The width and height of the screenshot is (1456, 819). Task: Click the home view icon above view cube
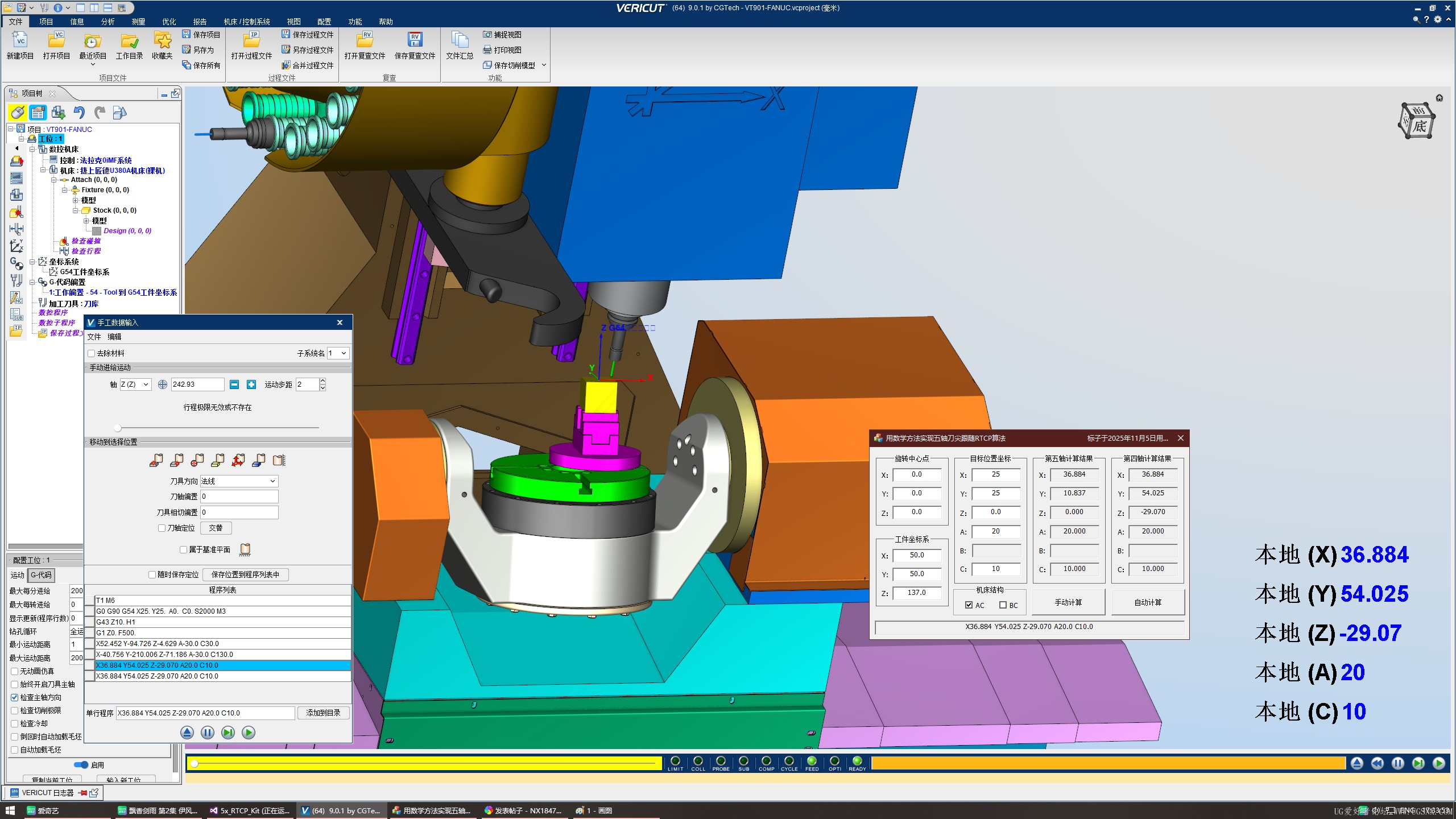[x=1439, y=98]
